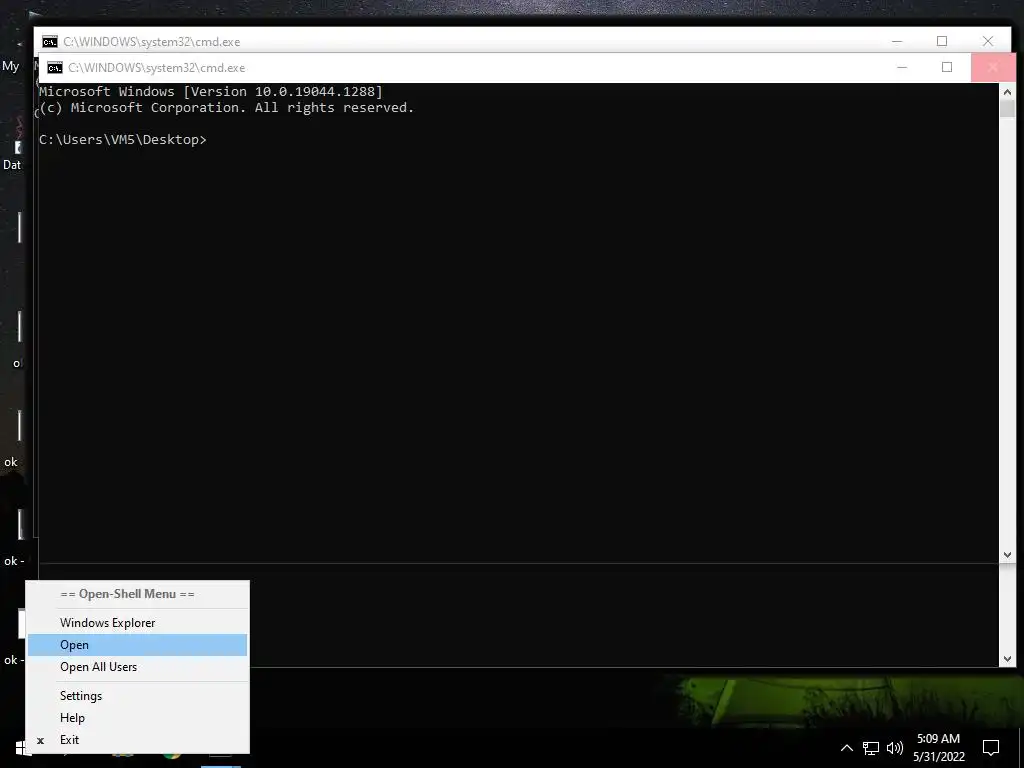
Task: Click the Microsoft Windows version line
Action: pos(210,91)
